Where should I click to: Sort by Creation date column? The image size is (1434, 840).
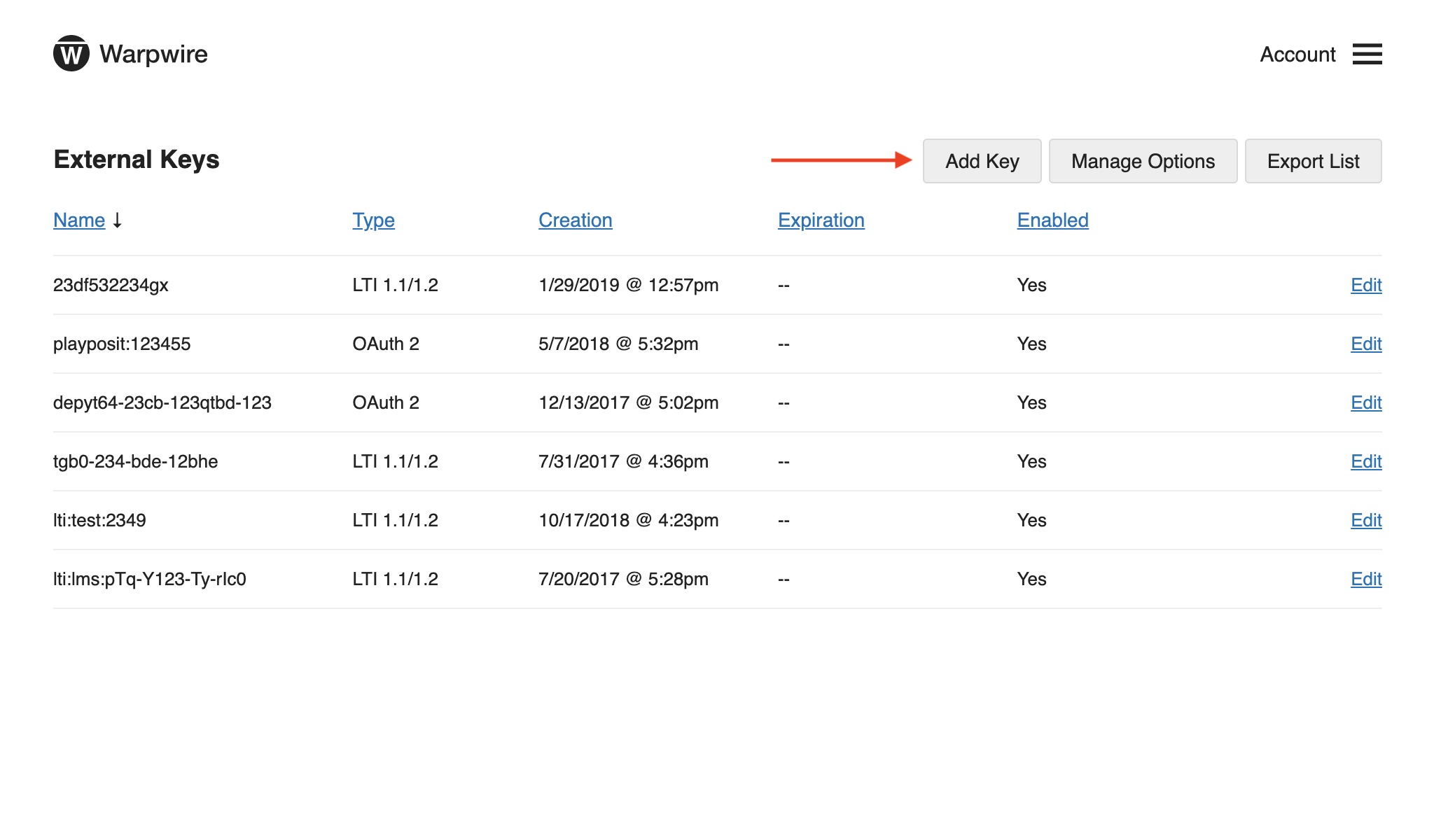575,220
